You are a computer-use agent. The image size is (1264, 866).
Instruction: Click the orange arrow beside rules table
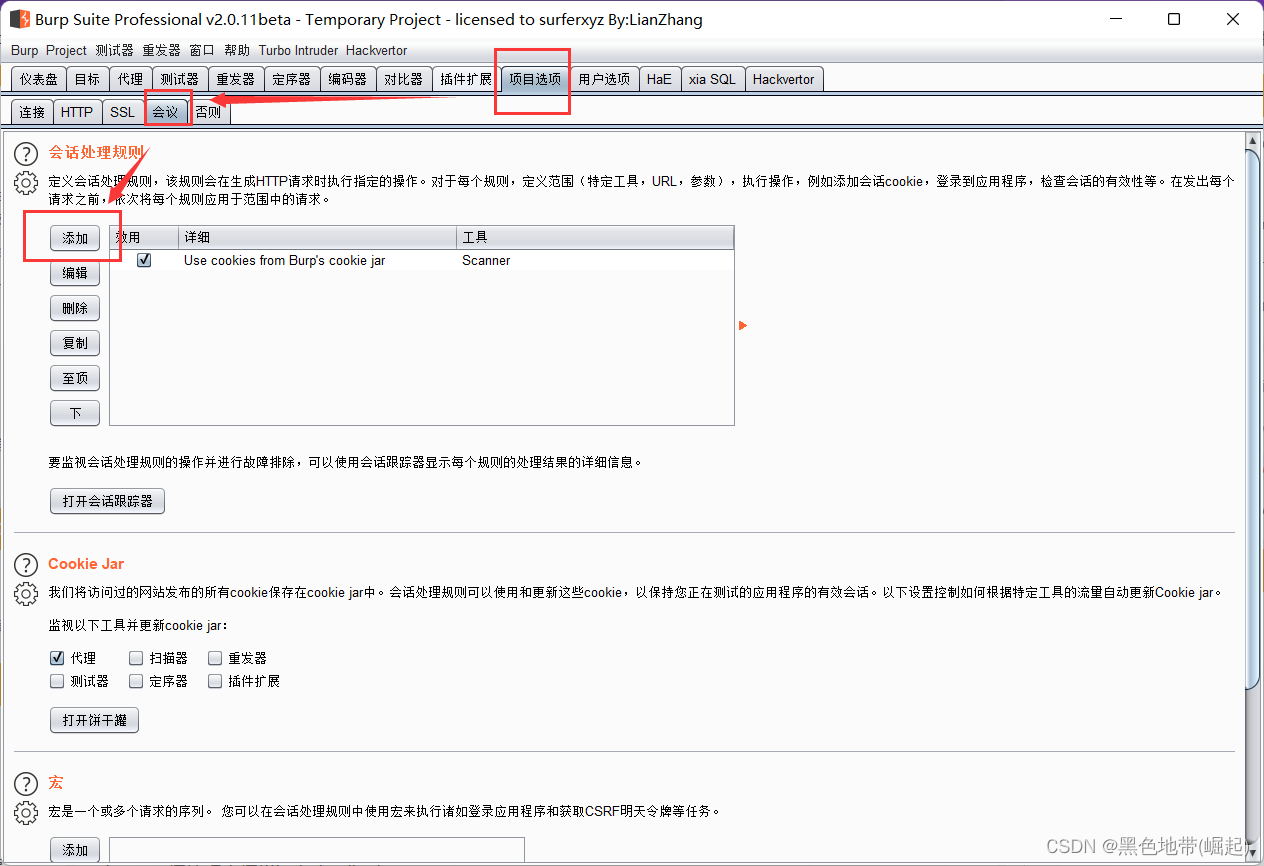[x=743, y=325]
